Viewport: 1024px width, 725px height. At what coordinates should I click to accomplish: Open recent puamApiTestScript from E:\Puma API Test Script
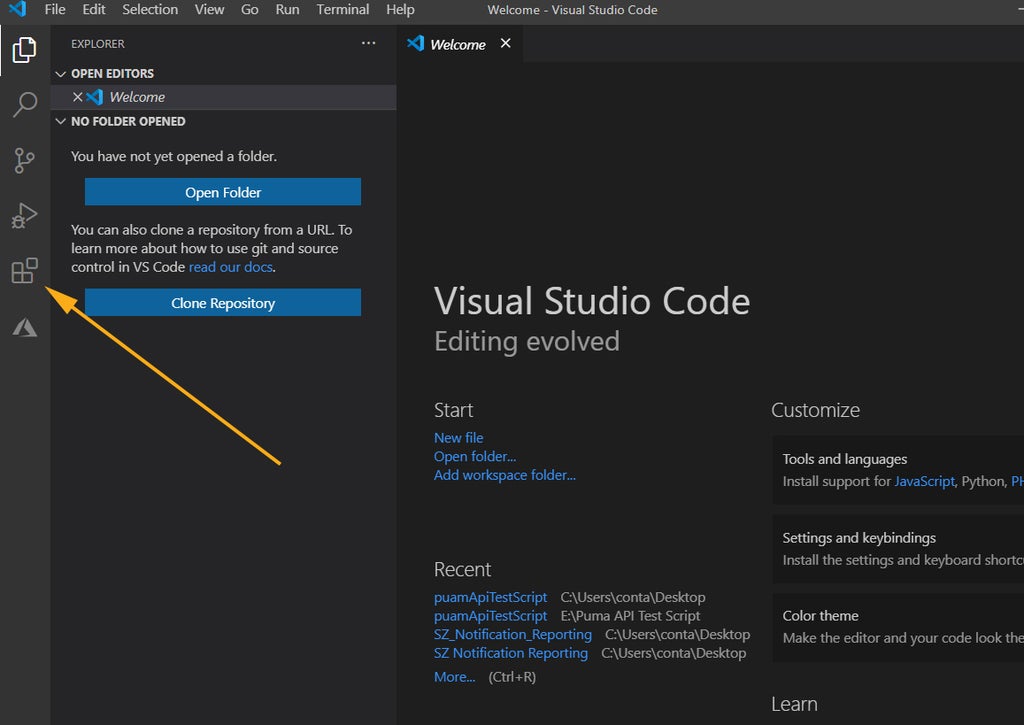[x=490, y=616]
